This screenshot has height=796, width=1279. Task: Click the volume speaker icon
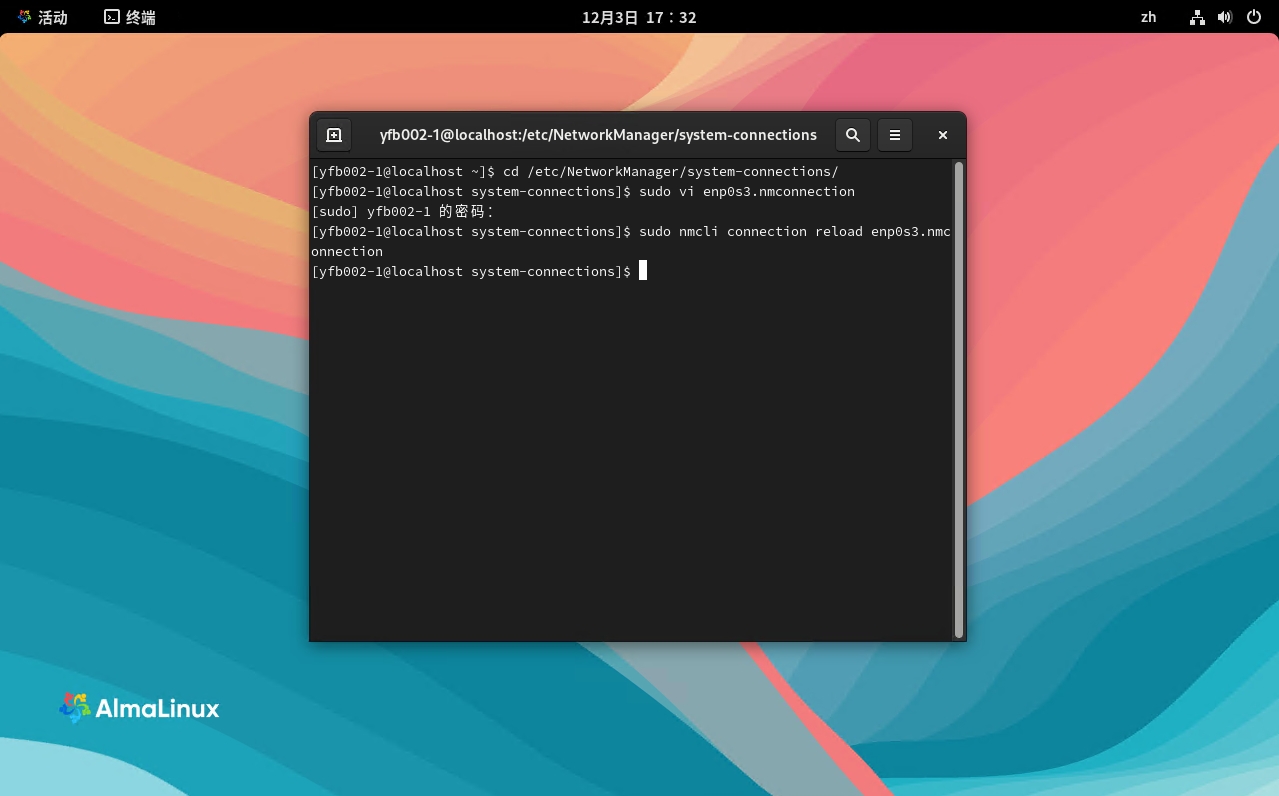1225,17
